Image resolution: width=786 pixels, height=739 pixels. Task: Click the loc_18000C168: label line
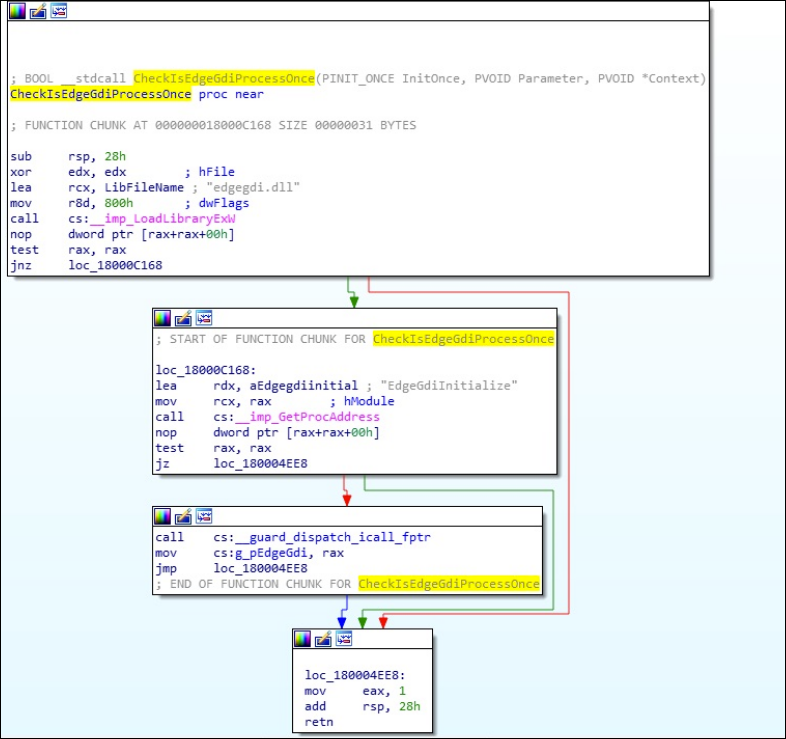tap(206, 370)
